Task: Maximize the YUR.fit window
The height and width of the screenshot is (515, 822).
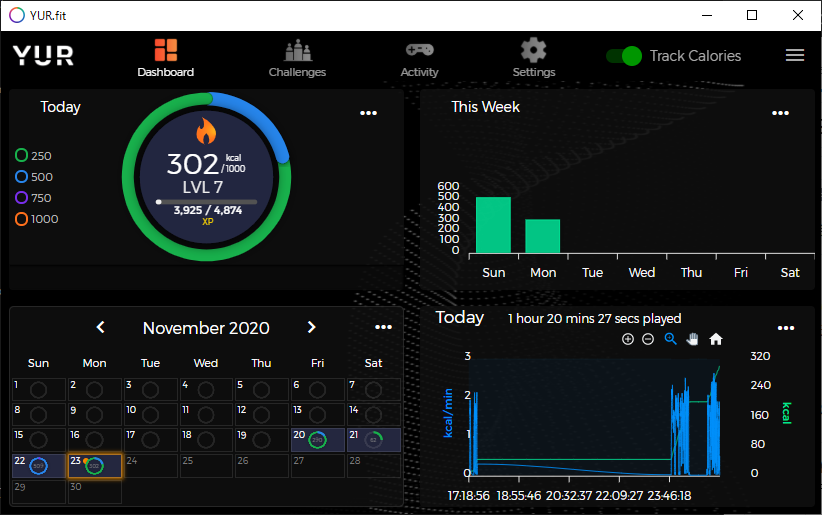Action: click(752, 15)
